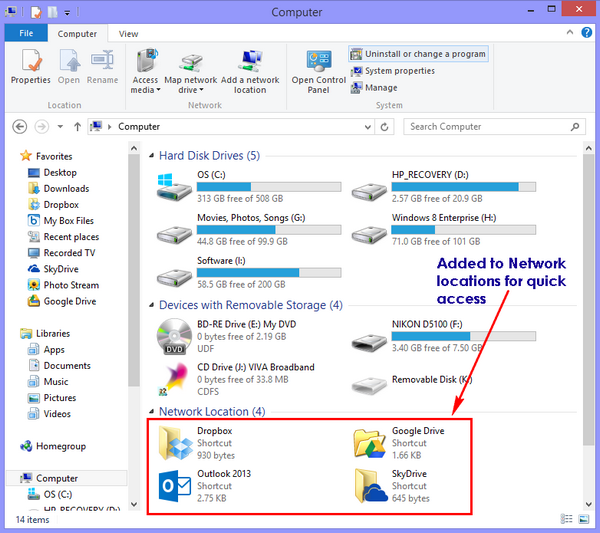The height and width of the screenshot is (533, 600).
Task: Select Recorded TV in Favorites
Action: pyautogui.click(x=62, y=253)
